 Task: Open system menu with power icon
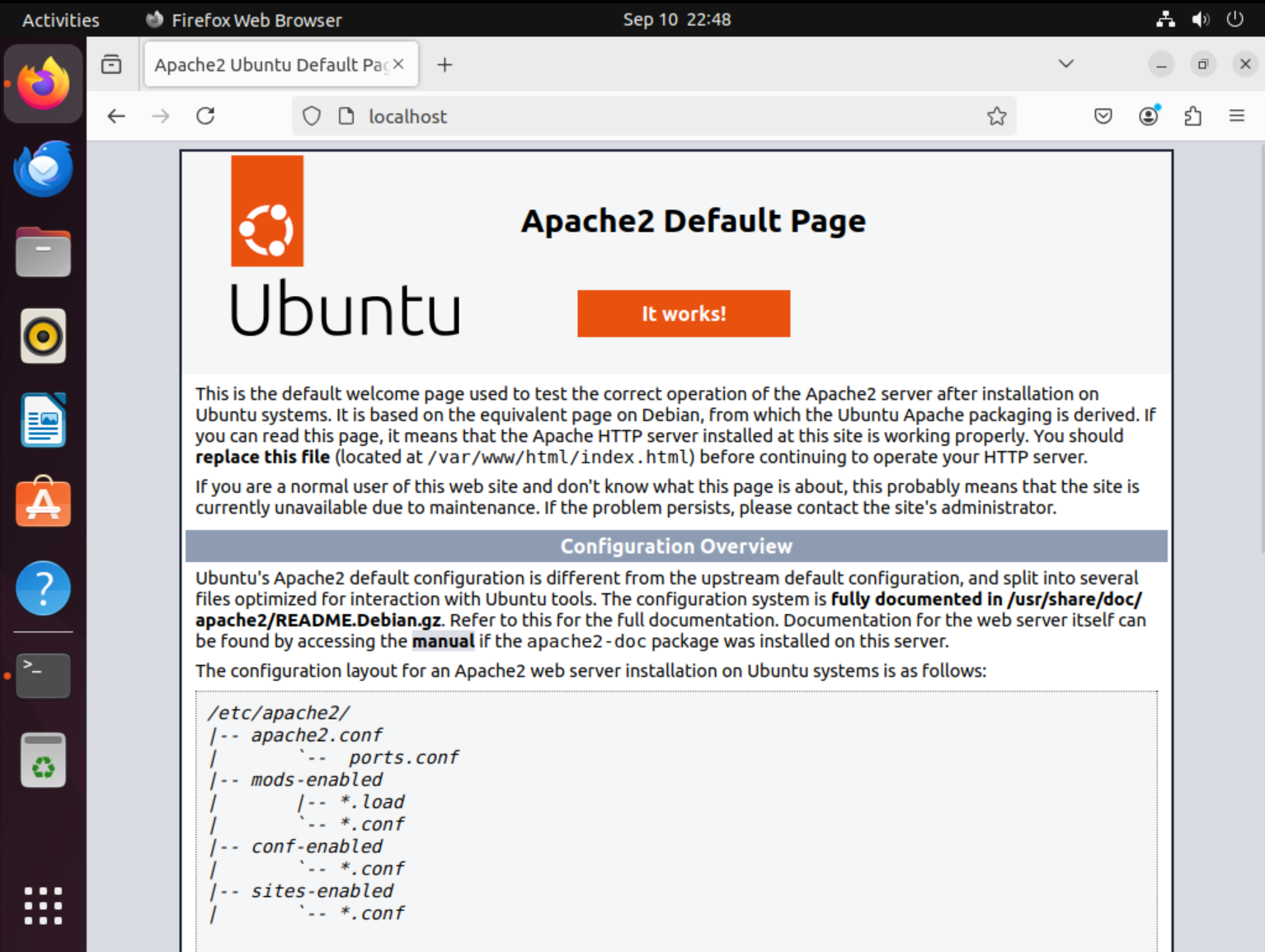point(1234,19)
